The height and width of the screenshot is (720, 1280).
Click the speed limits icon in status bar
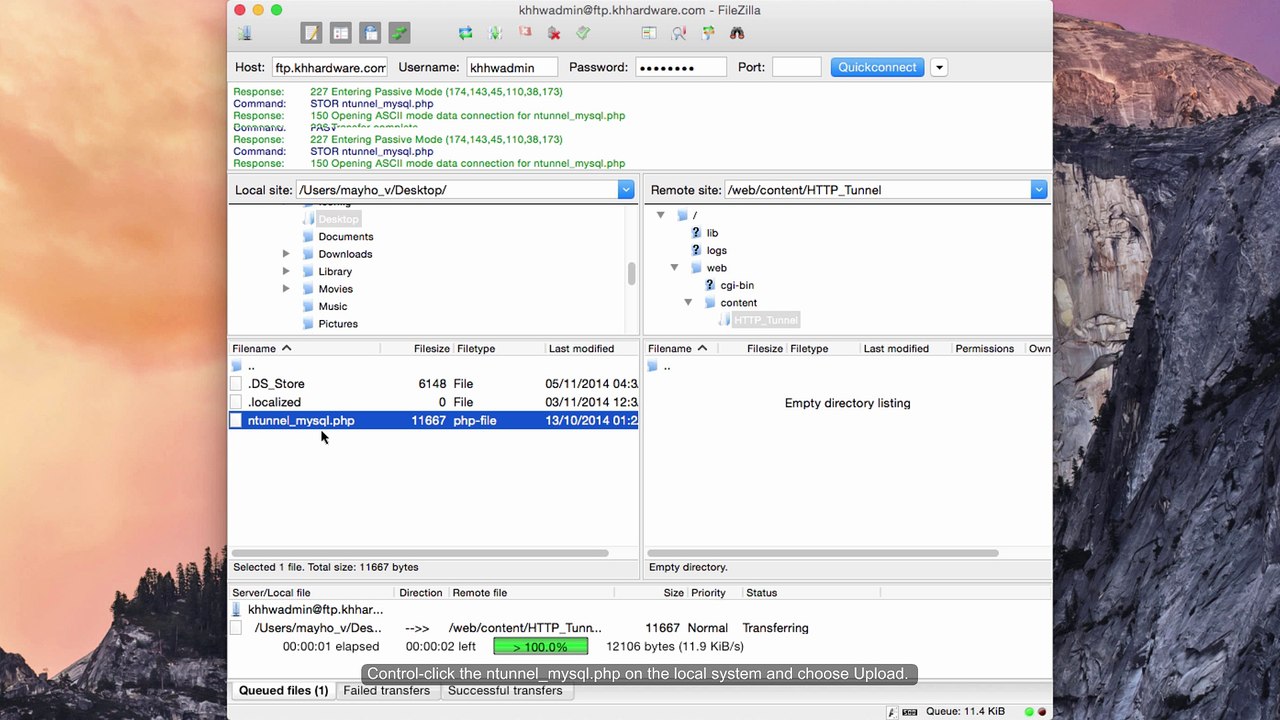click(x=910, y=712)
